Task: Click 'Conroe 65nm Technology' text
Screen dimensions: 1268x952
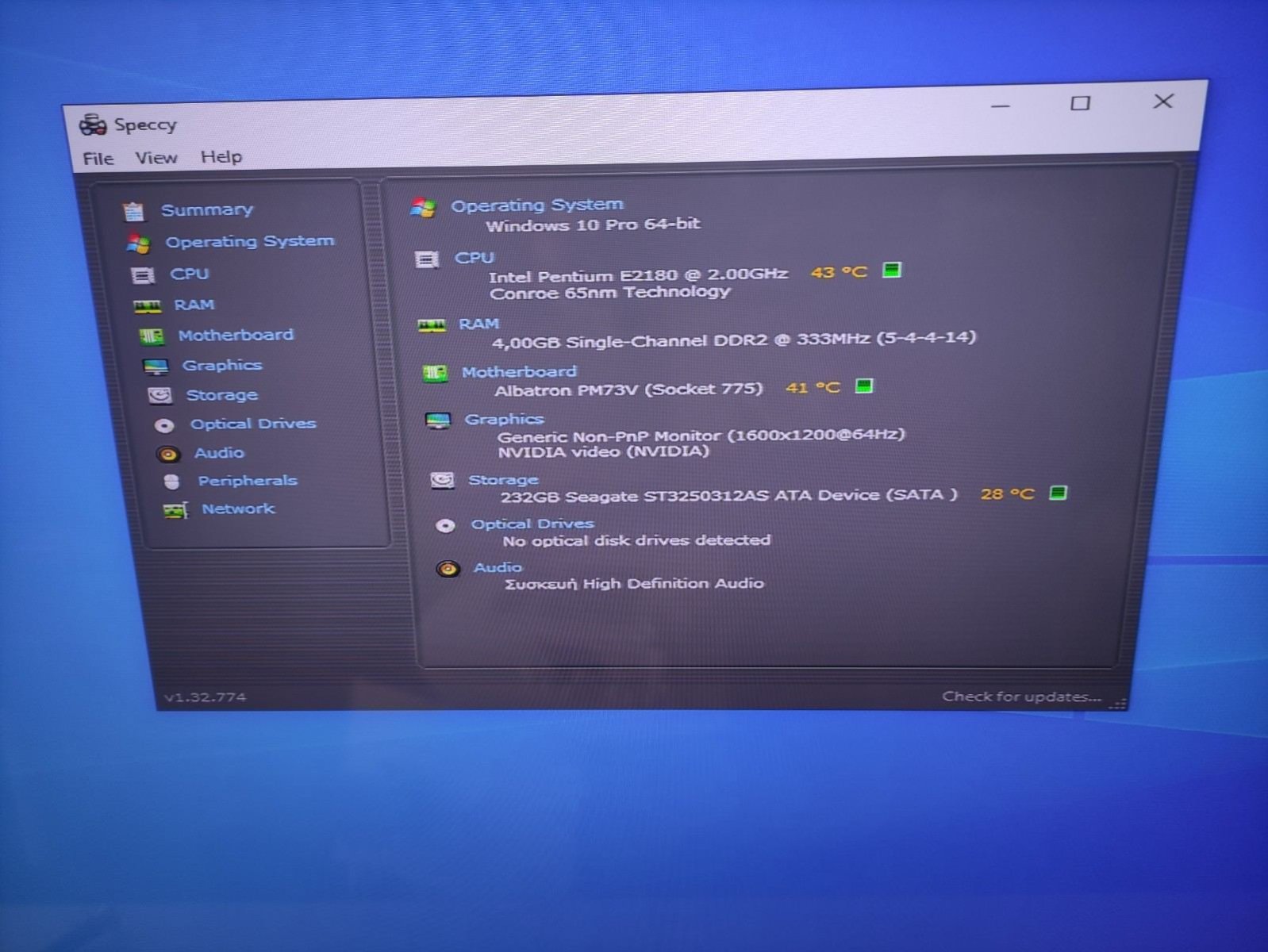Action: point(610,293)
